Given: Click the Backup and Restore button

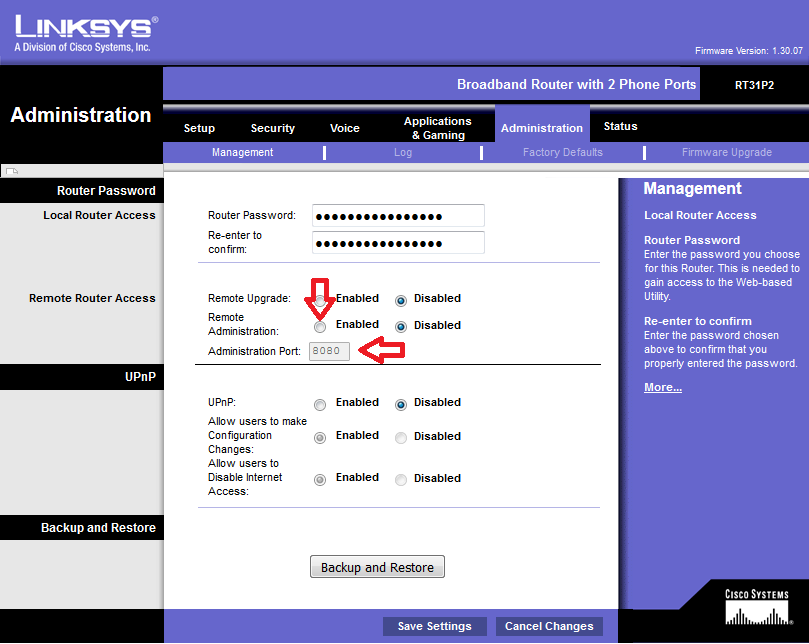Looking at the screenshot, I should tap(377, 567).
